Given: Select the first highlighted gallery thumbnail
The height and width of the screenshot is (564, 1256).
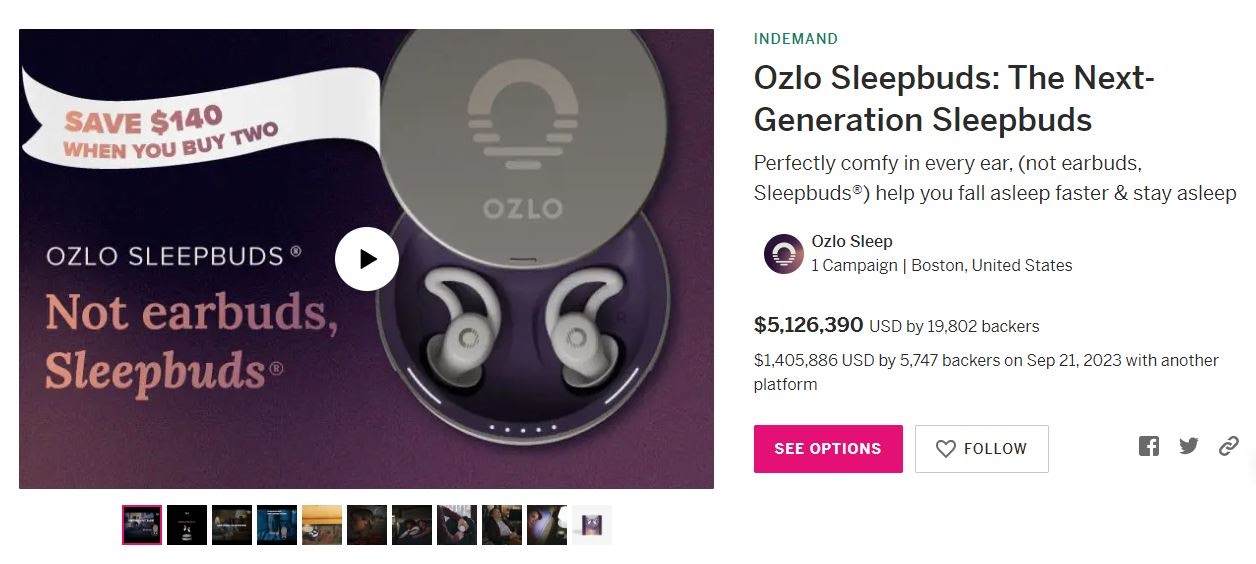Looking at the screenshot, I should tap(142, 525).
